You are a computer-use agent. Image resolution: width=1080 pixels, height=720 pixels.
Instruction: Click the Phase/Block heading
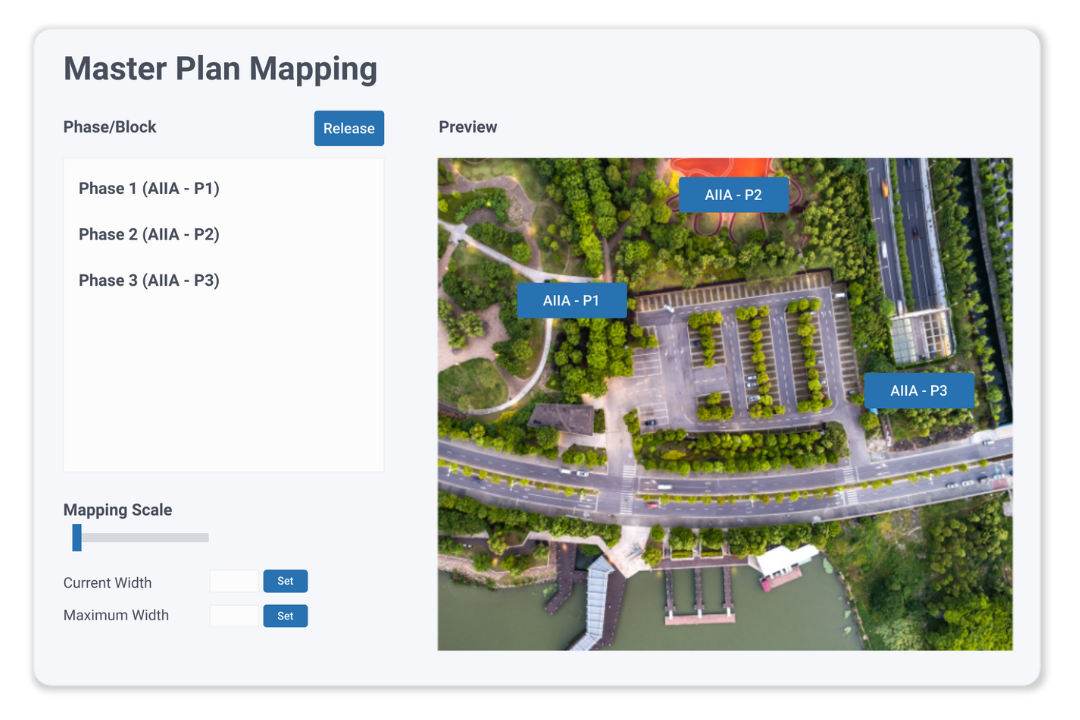coord(110,127)
